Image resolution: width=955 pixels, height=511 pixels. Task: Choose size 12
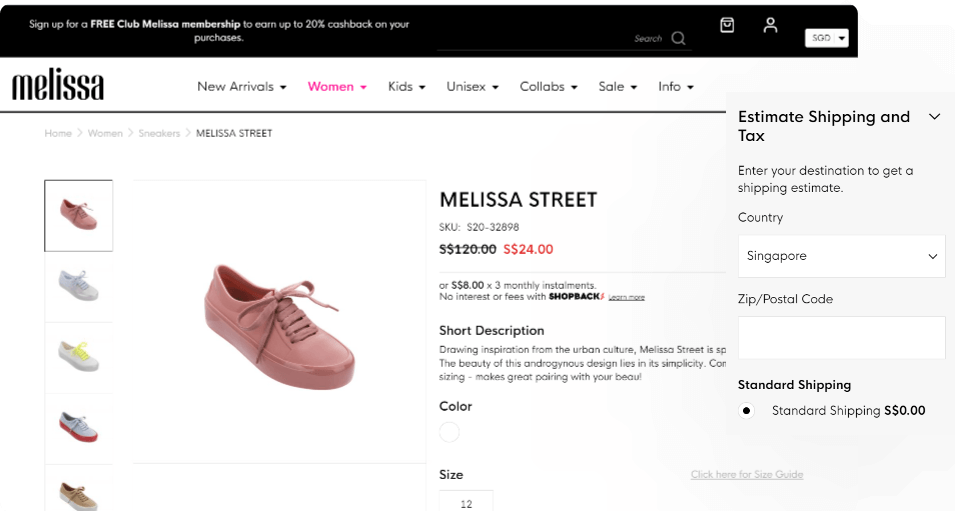point(466,503)
